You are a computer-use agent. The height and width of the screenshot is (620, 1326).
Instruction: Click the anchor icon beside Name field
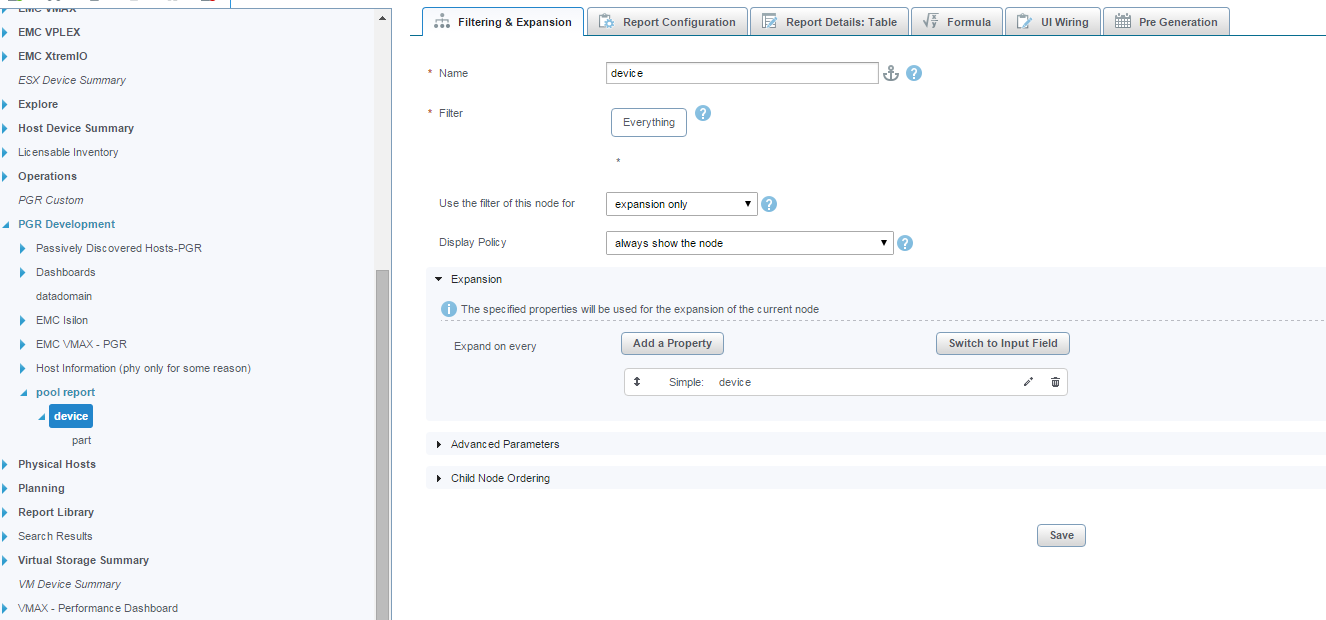click(x=891, y=73)
